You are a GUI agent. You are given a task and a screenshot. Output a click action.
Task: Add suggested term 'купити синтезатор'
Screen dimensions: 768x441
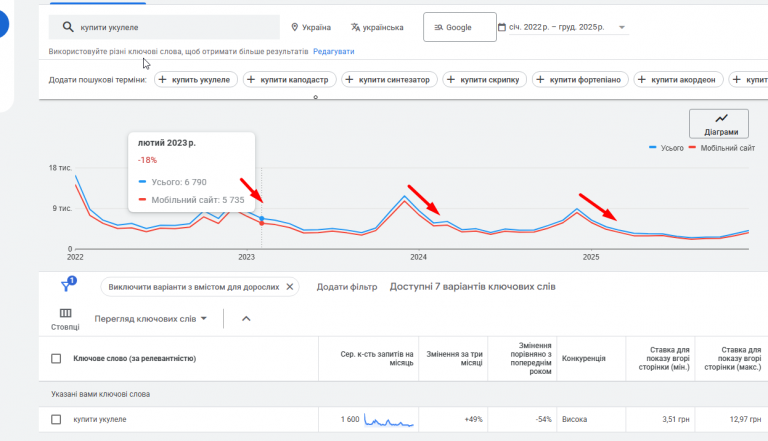(x=389, y=79)
